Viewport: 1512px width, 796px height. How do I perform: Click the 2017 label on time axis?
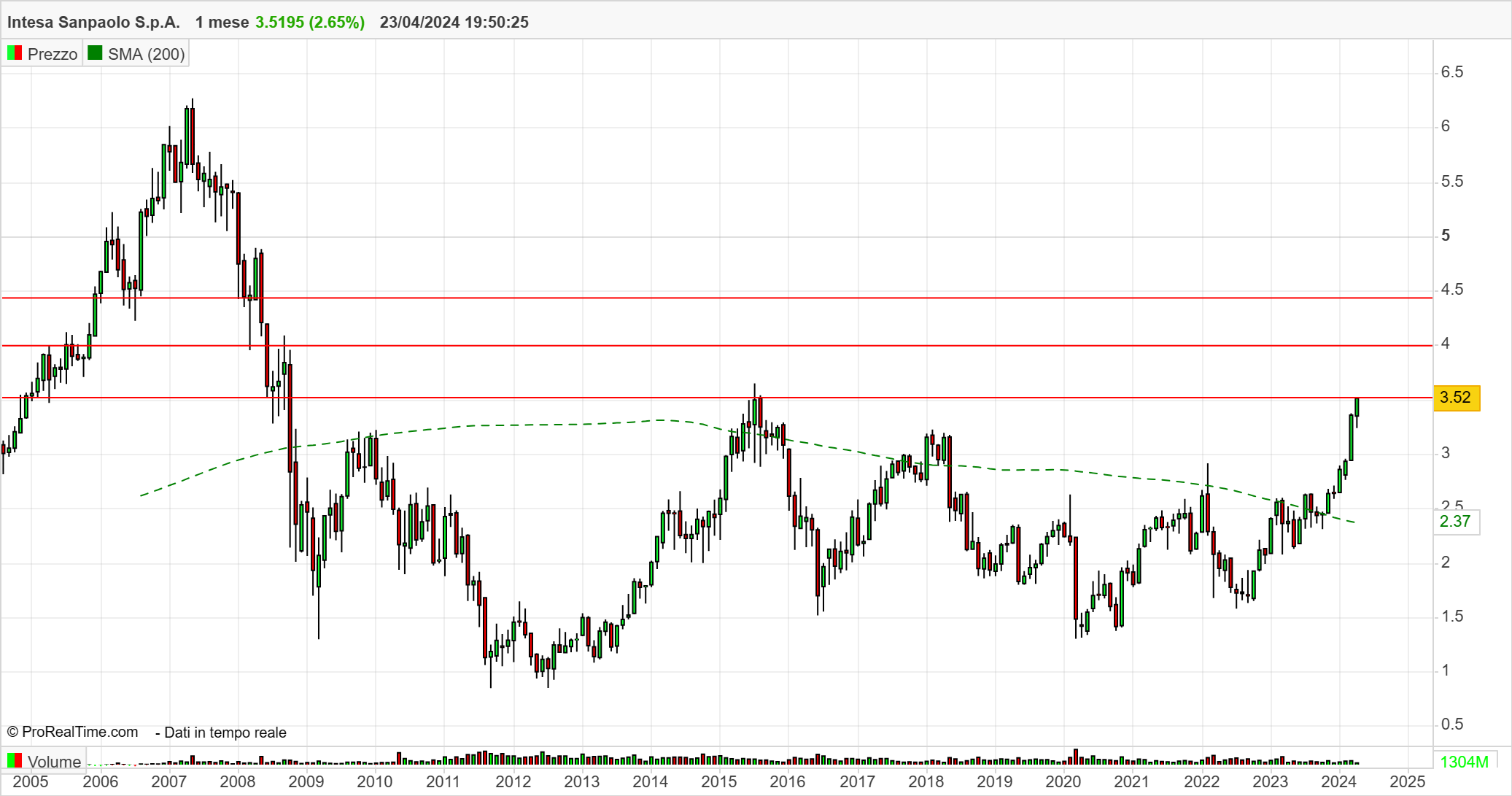pyautogui.click(x=858, y=781)
